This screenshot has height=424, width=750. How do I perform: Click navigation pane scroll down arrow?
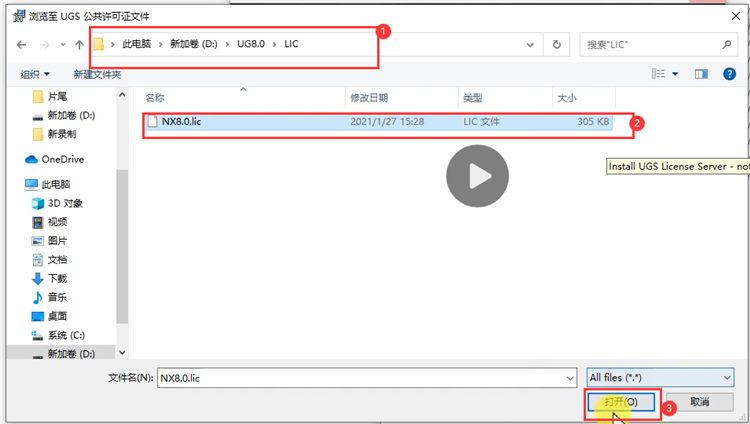click(x=122, y=353)
